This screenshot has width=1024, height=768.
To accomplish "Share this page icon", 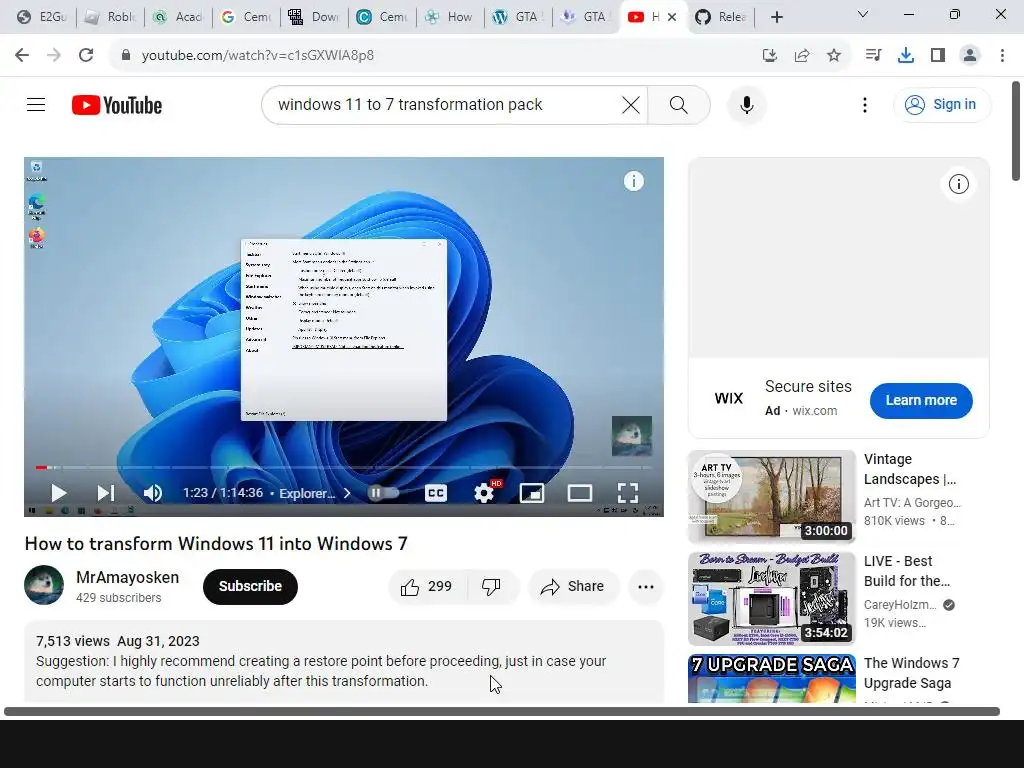I will (802, 55).
